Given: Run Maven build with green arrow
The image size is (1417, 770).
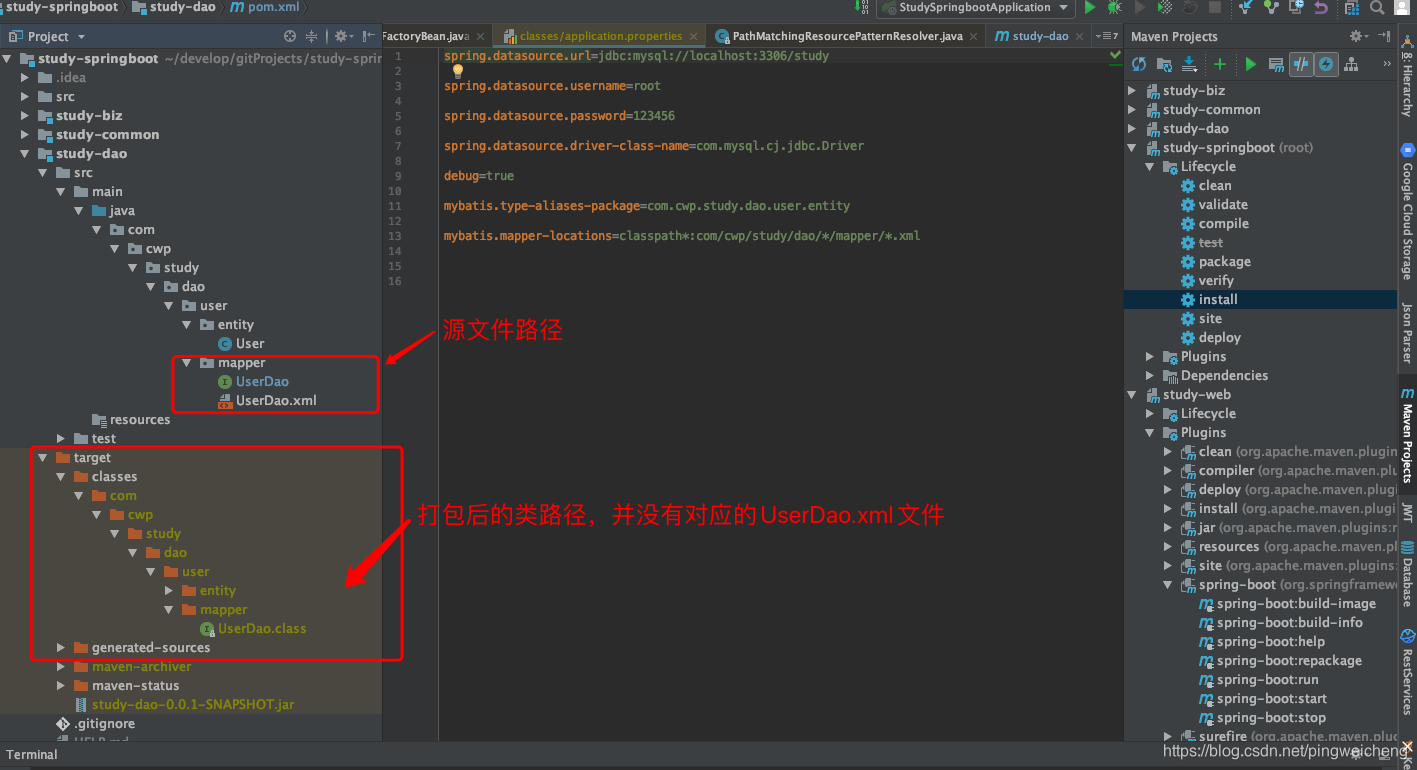Looking at the screenshot, I should tap(1251, 64).
